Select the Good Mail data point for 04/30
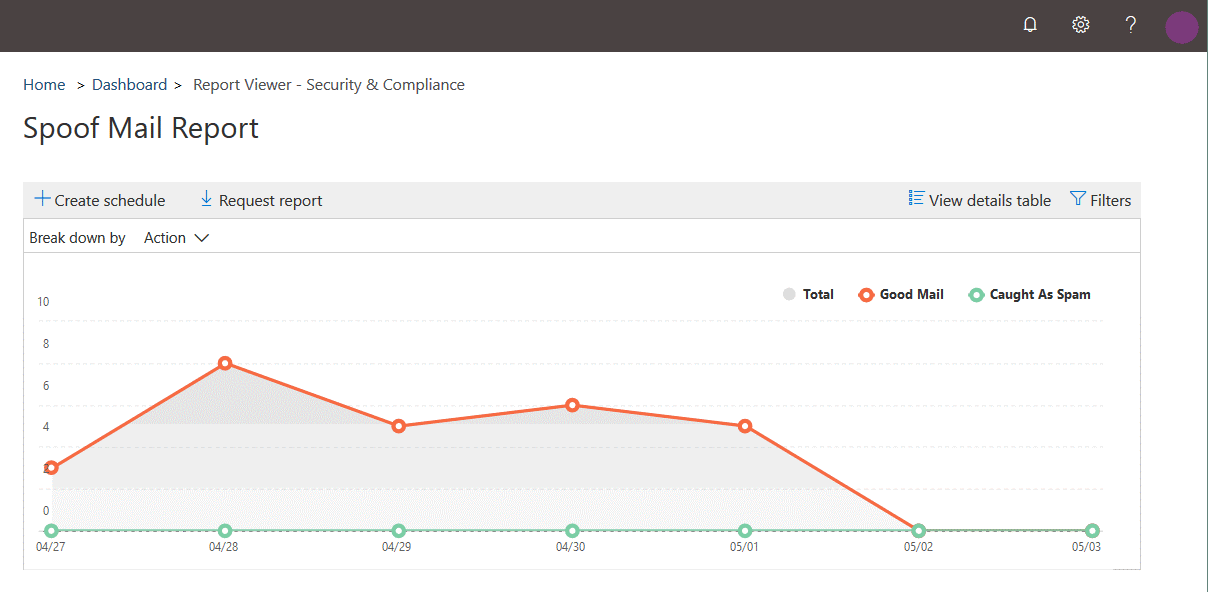The image size is (1208, 592). [x=572, y=405]
